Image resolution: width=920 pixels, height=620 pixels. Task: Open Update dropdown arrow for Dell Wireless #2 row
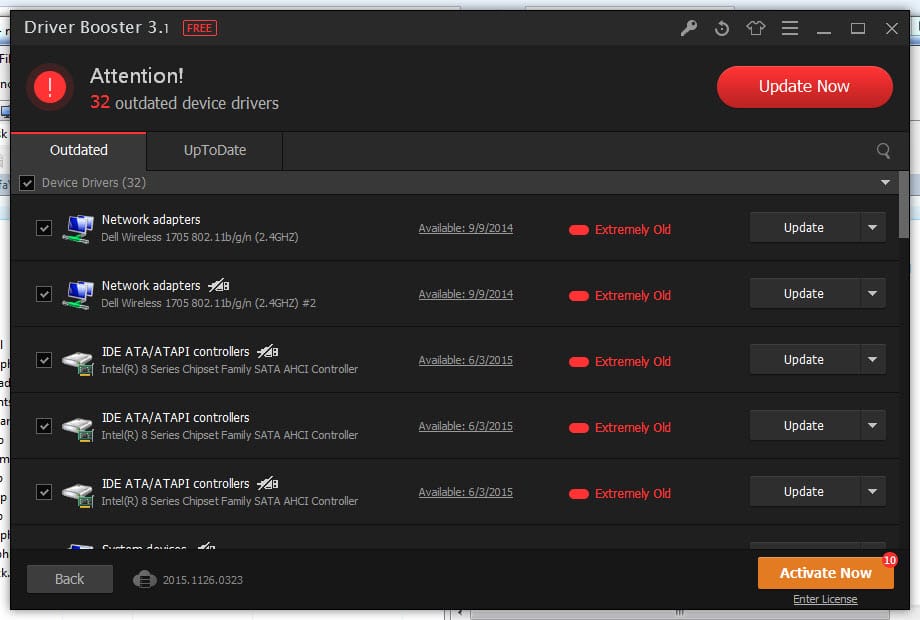click(872, 293)
